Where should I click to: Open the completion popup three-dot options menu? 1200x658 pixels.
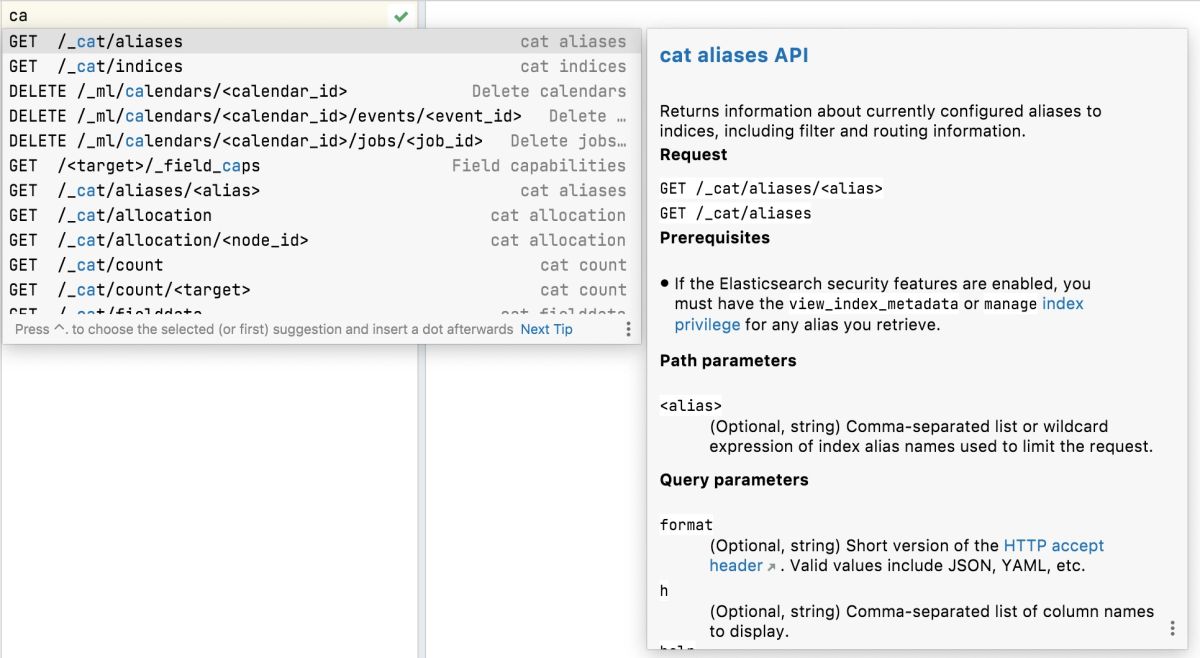point(628,329)
